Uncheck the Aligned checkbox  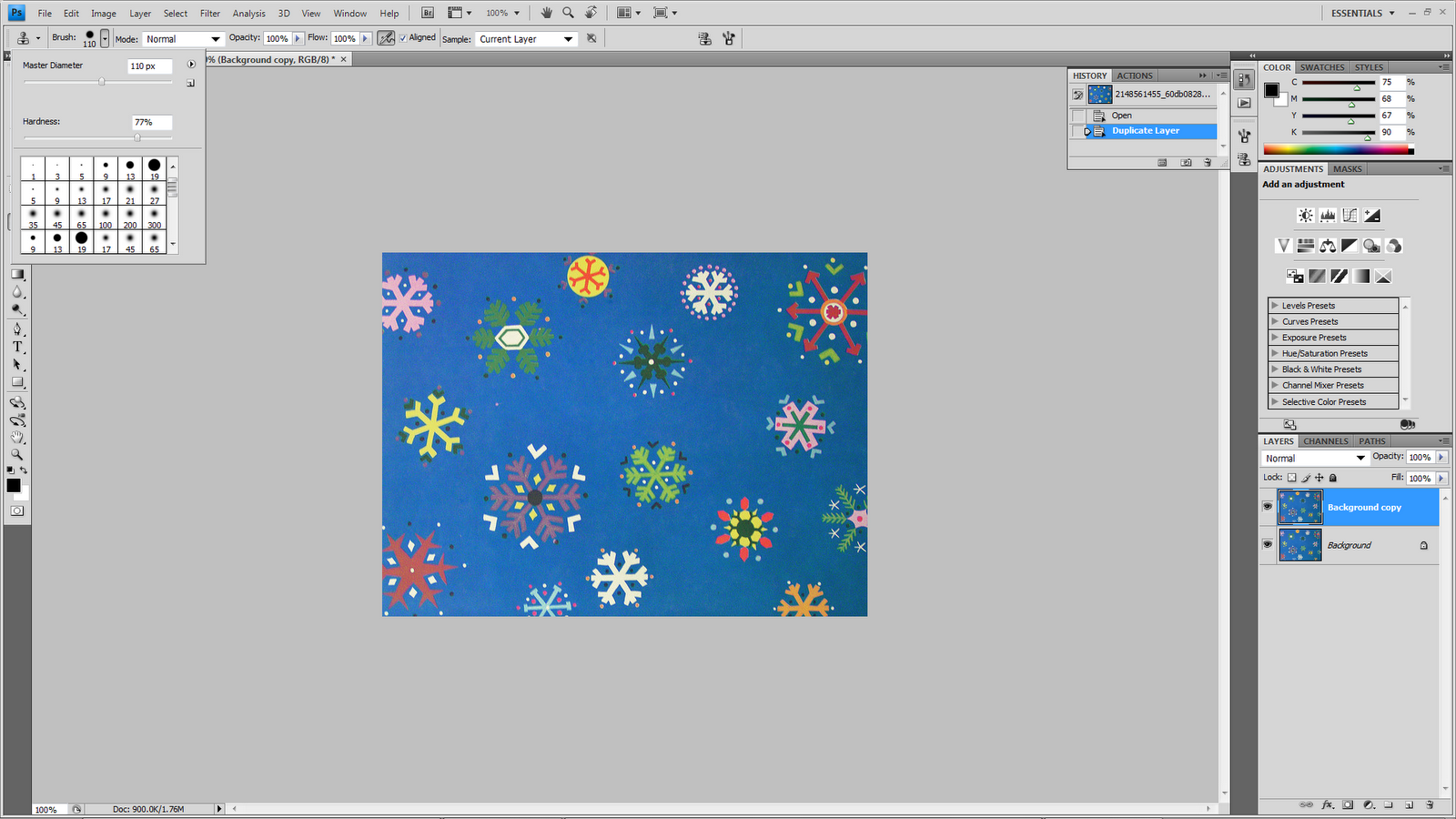403,38
